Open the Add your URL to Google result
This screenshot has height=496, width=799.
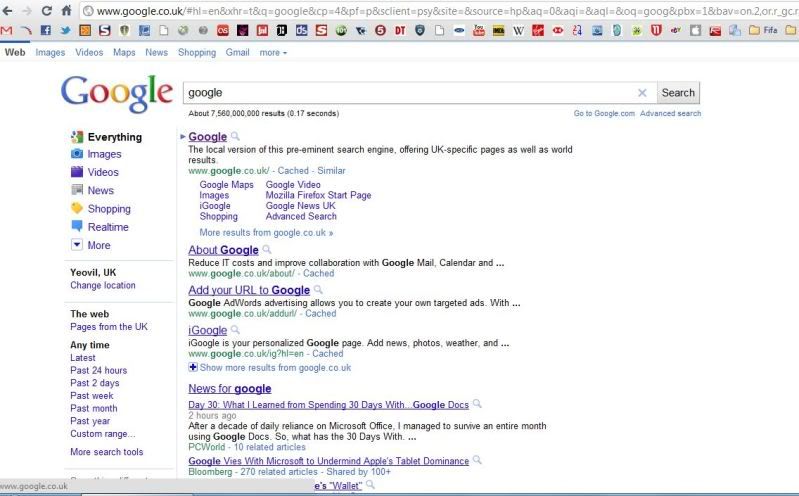(x=249, y=290)
